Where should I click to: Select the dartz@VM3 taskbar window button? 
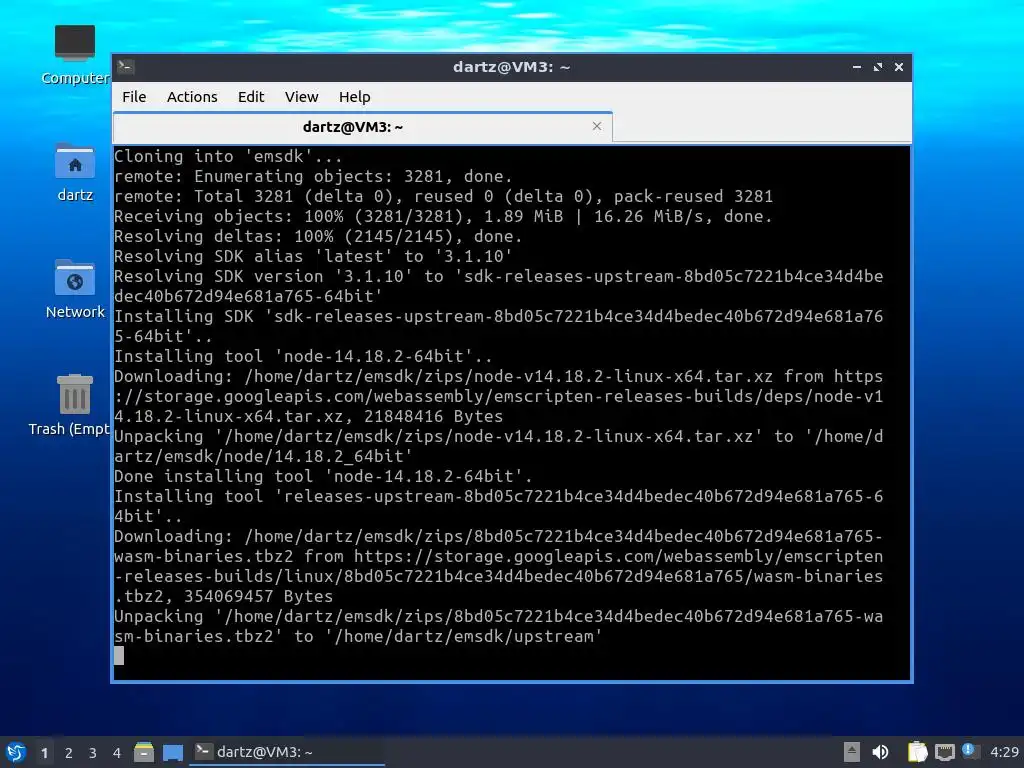coord(287,752)
